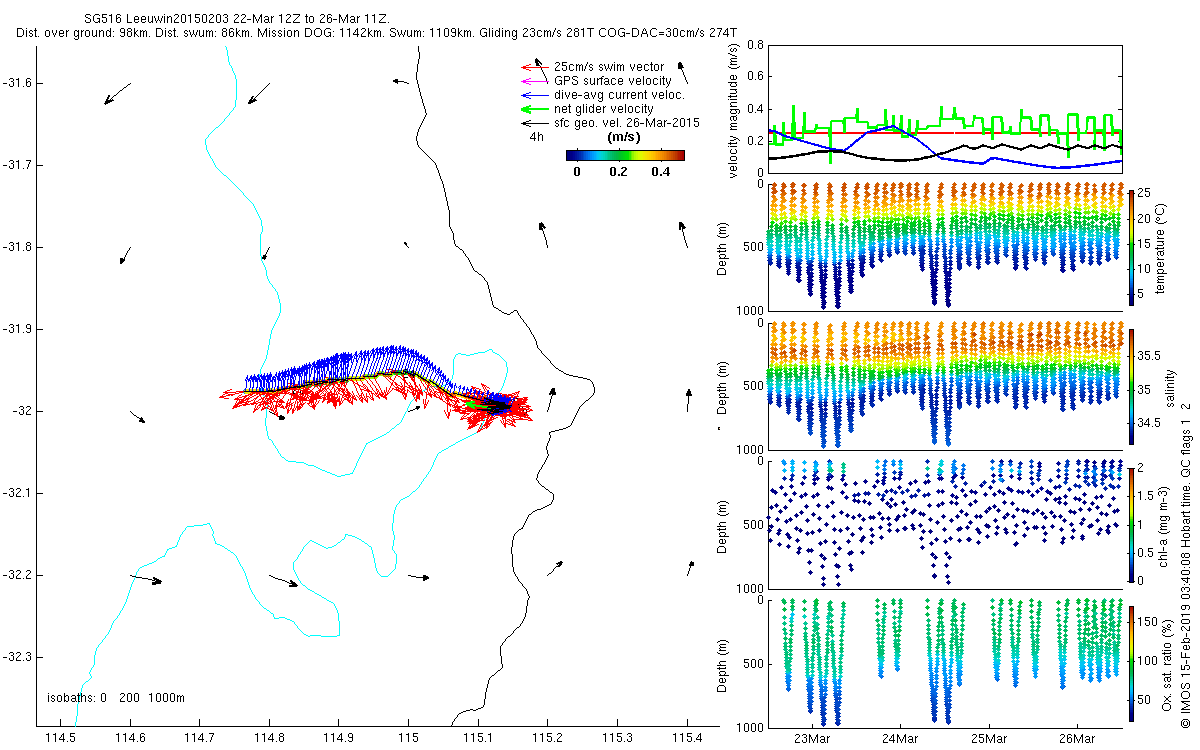Click the '(m/s)' label above the velocity colorbar
Image resolution: width=1200 pixels, height=750 pixels.
click(x=624, y=136)
